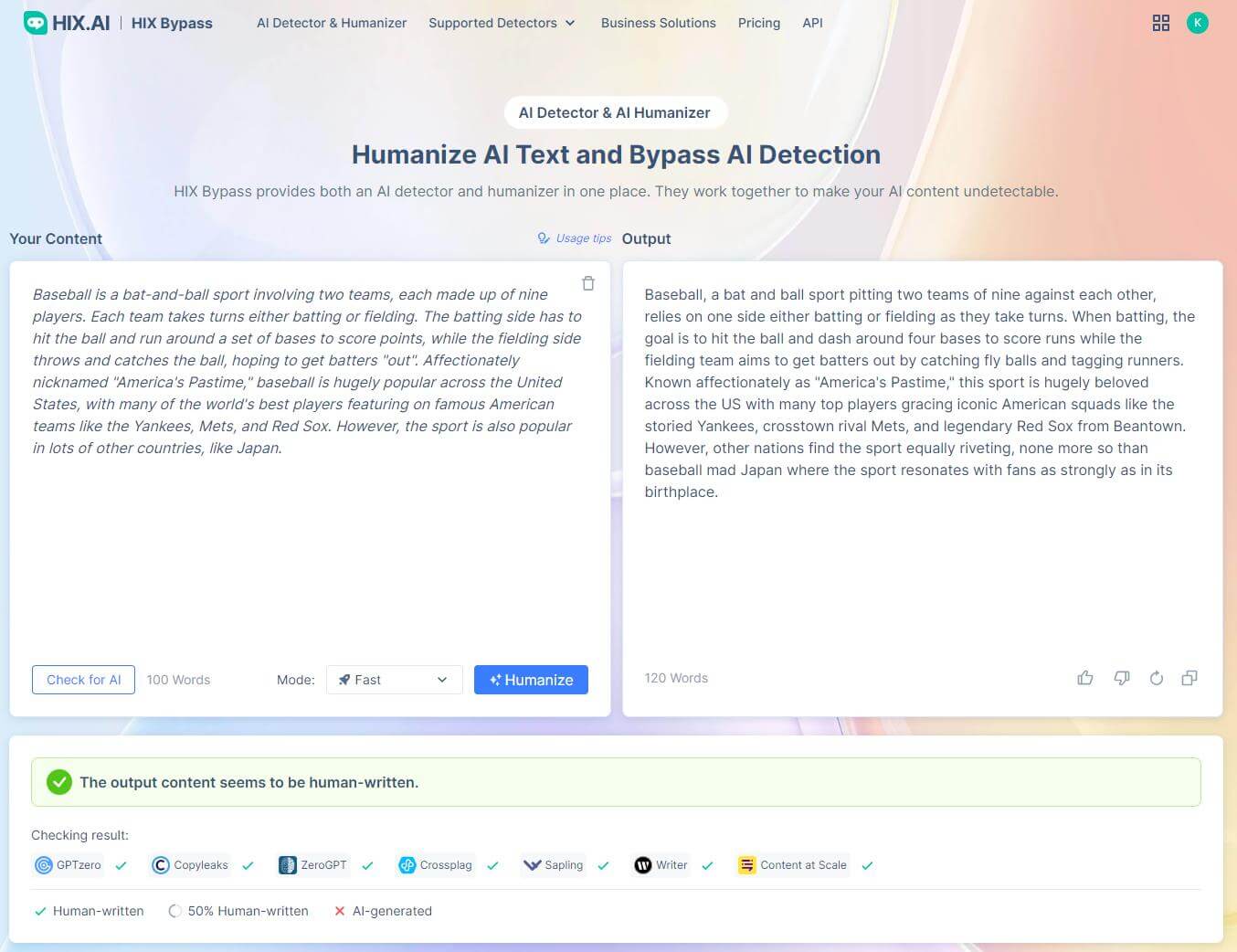The height and width of the screenshot is (952, 1237).
Task: Click the thumbs down icon on output
Action: [1121, 678]
